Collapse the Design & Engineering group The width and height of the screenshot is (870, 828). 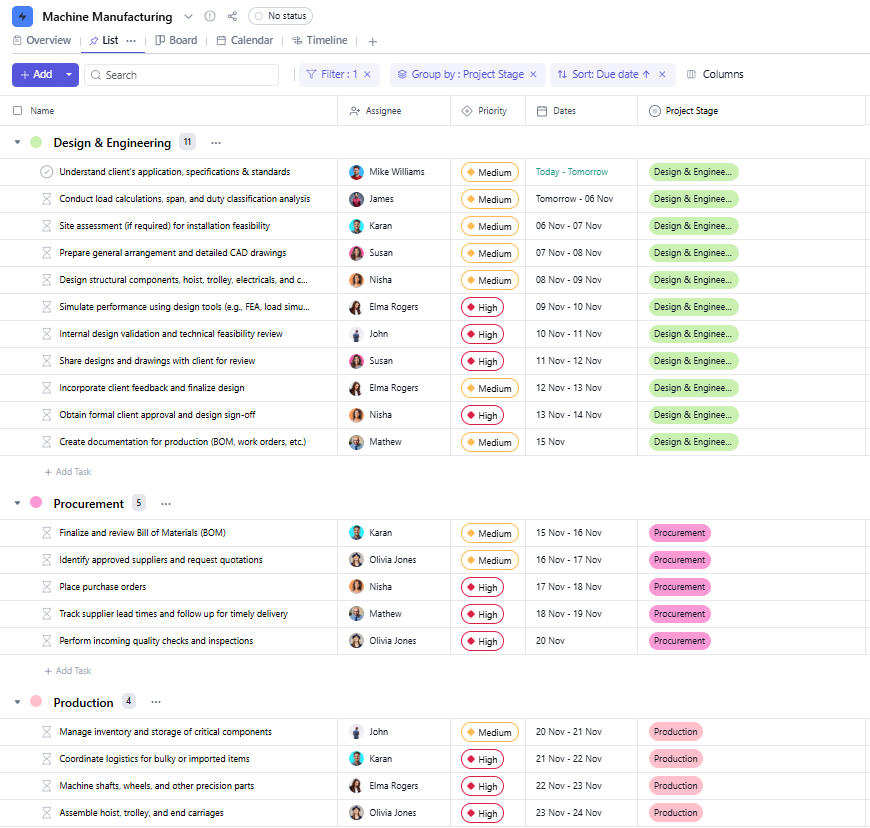coord(17,143)
